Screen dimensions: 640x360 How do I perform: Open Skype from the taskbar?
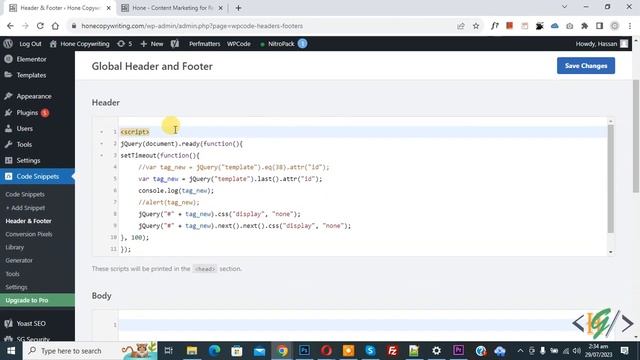click(370, 351)
